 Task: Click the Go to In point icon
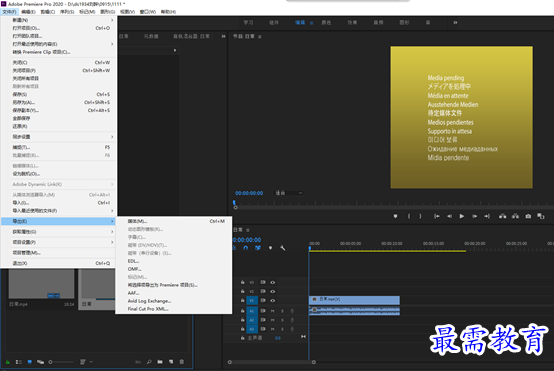pos(437,216)
